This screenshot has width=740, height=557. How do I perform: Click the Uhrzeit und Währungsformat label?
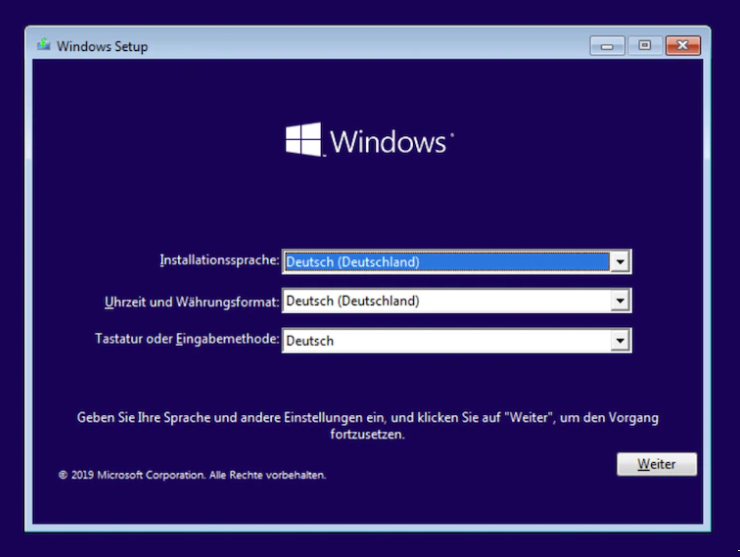coord(192,302)
